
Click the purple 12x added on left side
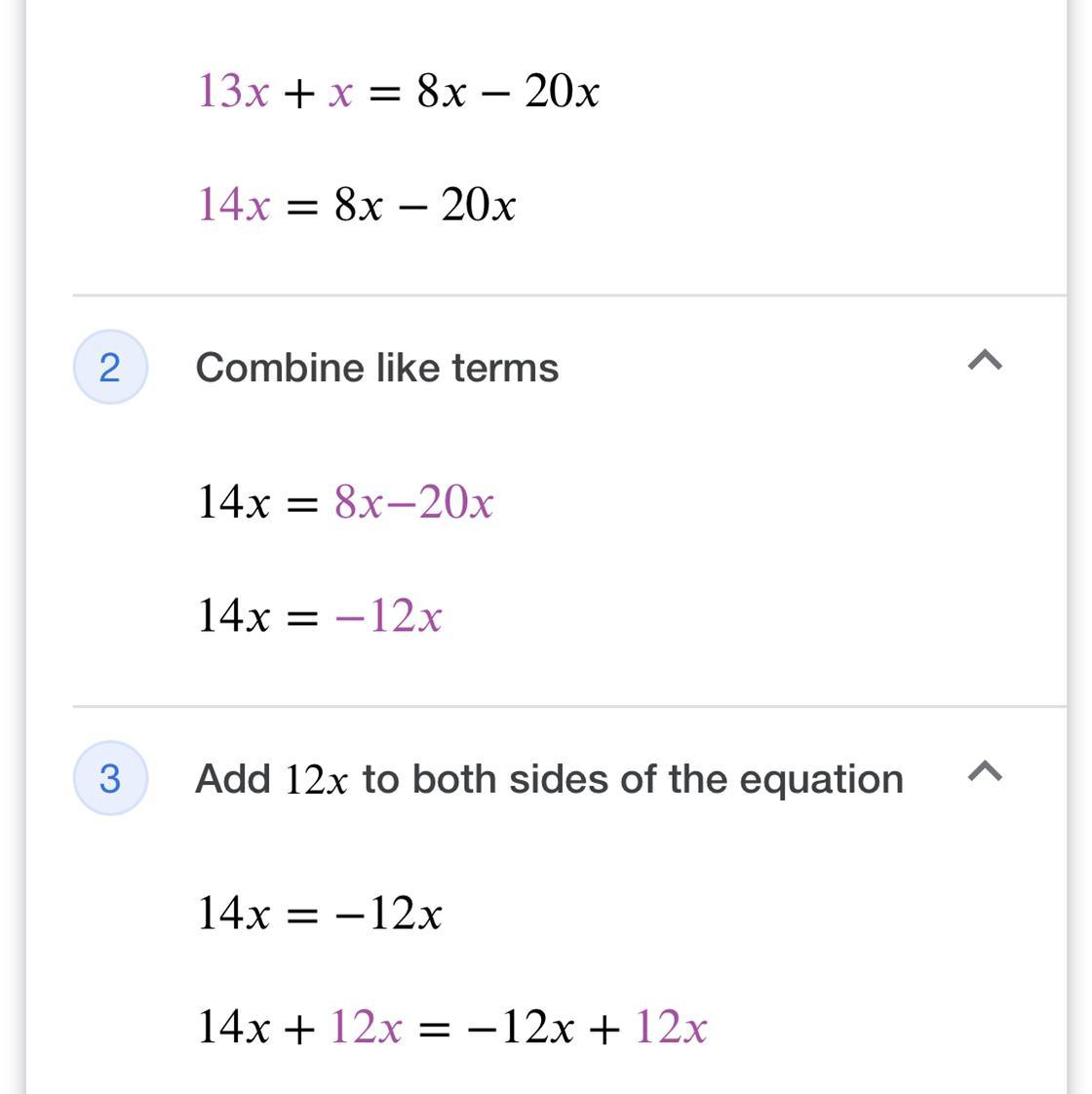click(367, 1027)
